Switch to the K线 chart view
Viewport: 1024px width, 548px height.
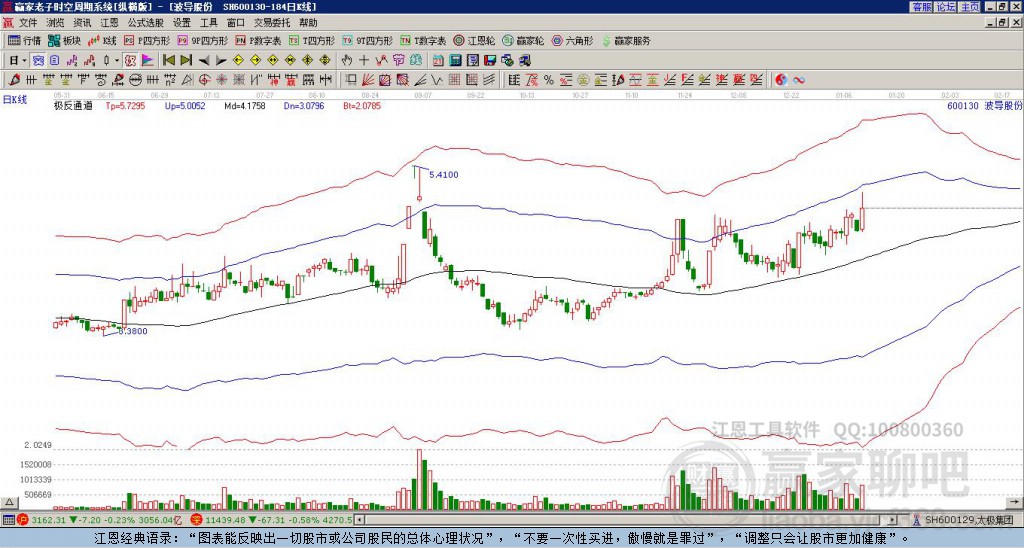coord(102,41)
